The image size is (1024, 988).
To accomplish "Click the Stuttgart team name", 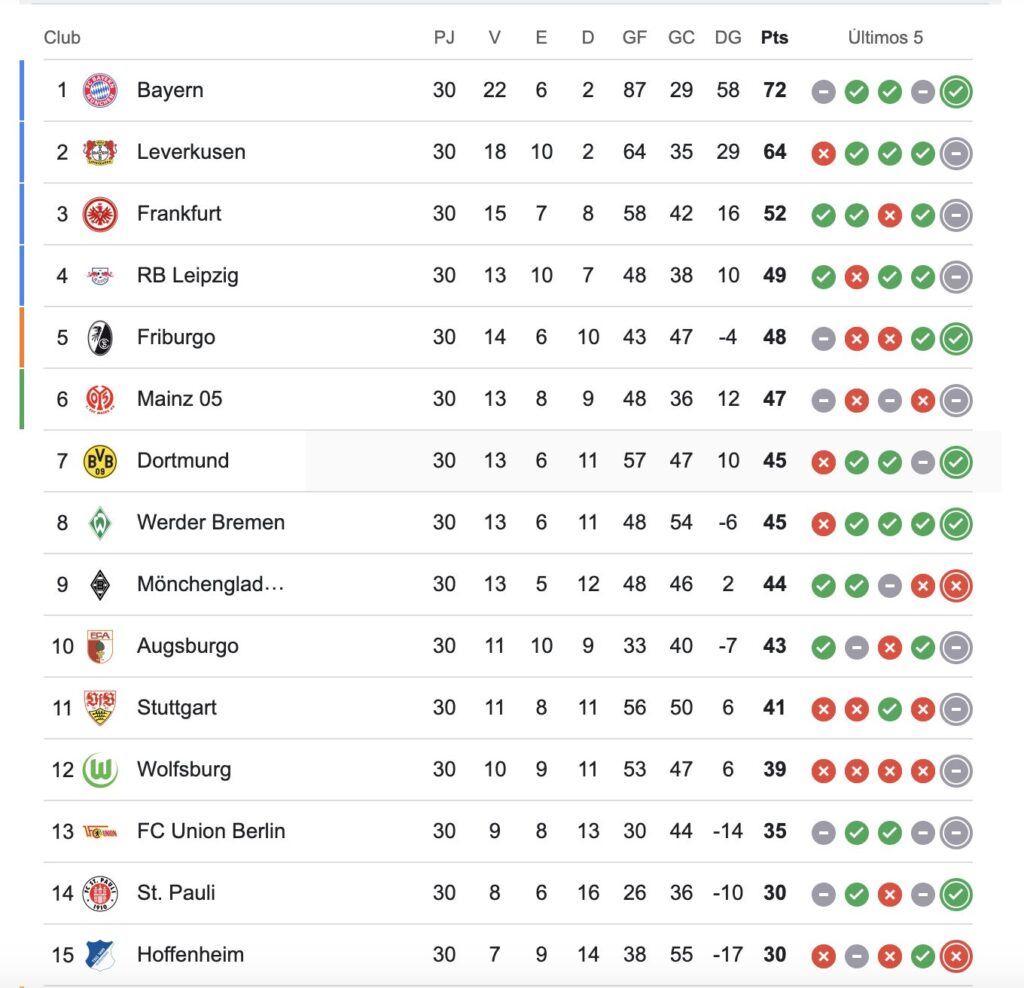I will (176, 708).
